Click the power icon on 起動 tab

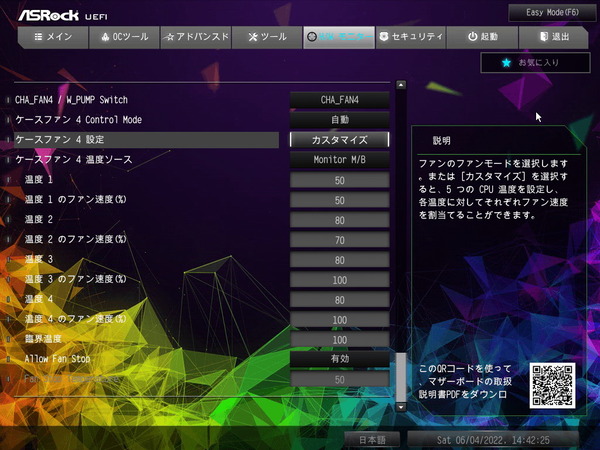pos(472,37)
